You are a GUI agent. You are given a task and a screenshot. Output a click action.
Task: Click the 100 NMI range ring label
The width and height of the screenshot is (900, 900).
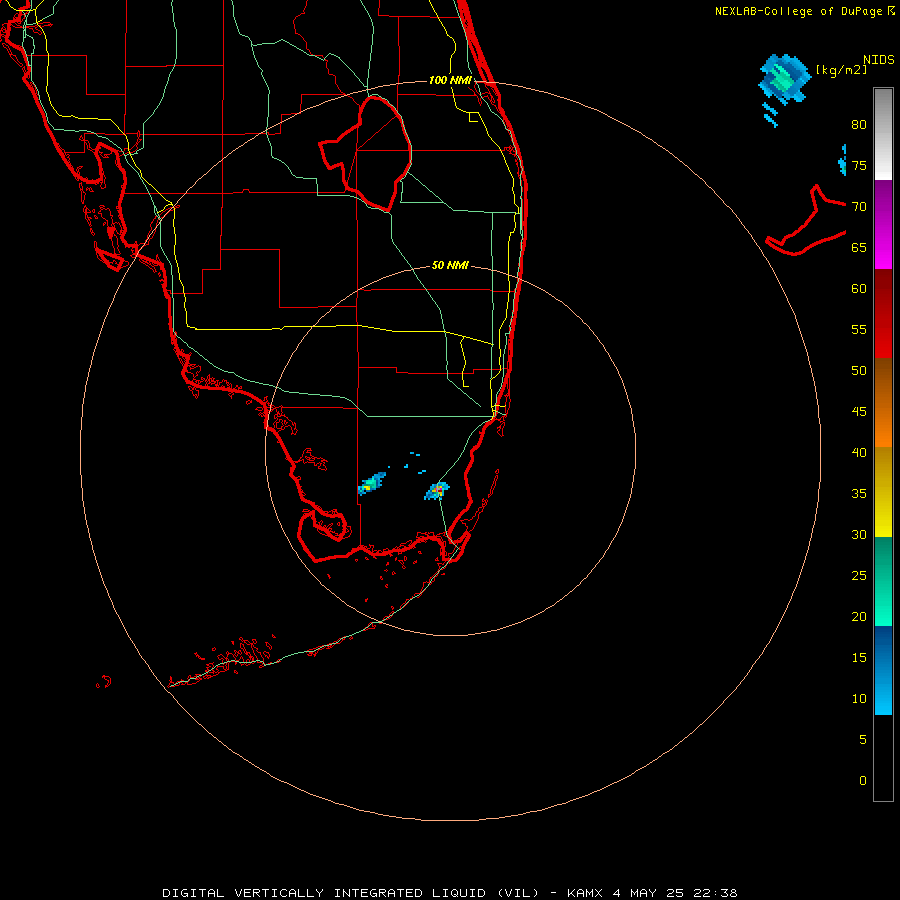(450, 80)
